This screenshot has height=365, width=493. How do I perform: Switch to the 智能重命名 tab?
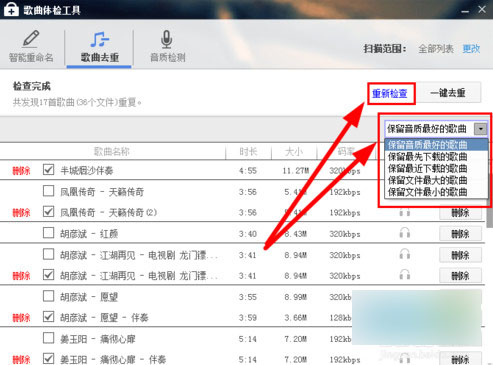point(31,46)
